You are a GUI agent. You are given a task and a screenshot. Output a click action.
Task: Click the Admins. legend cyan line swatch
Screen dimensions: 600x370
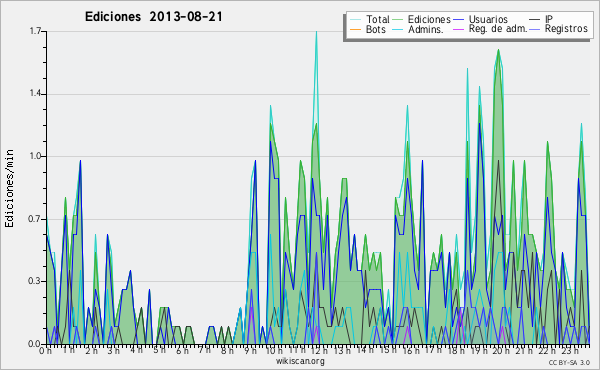pos(398,29)
